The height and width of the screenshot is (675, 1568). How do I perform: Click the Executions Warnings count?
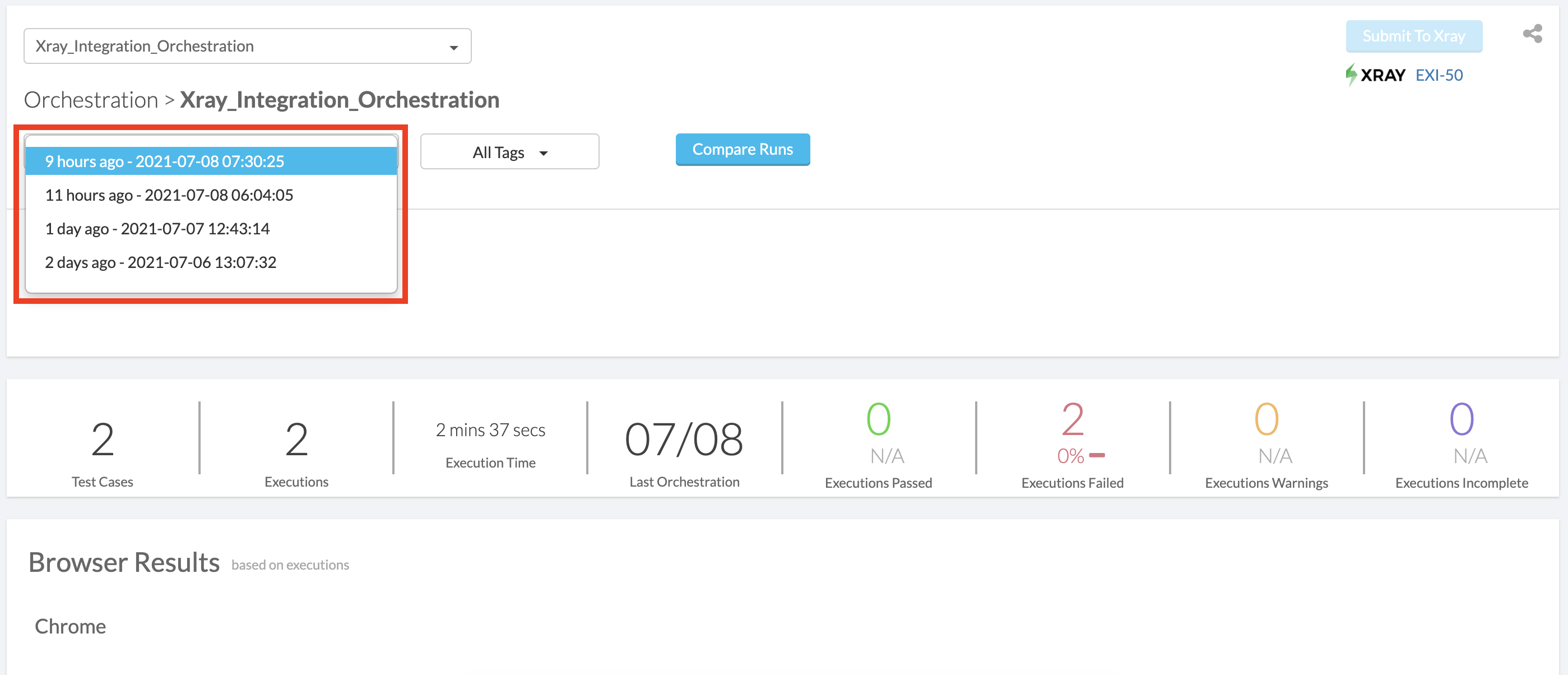tap(1266, 419)
